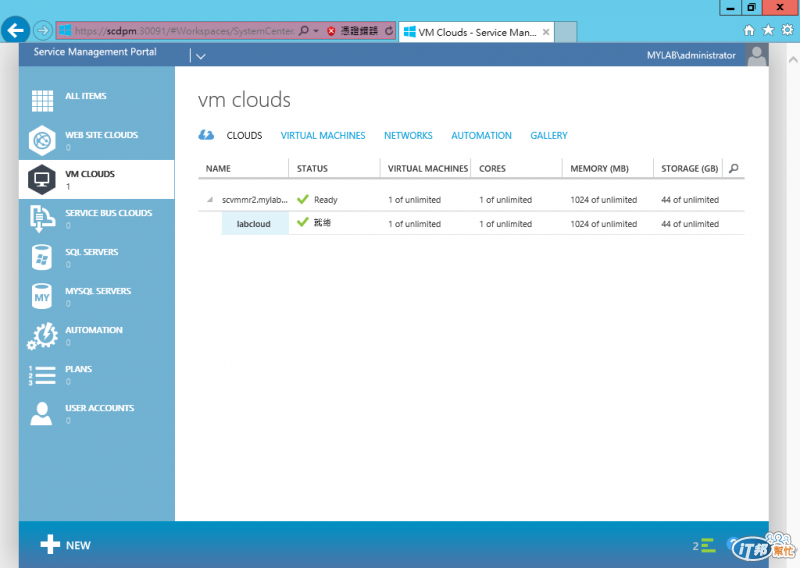Open notifications list icon in bottom bar
This screenshot has width=800, height=568.
click(708, 546)
